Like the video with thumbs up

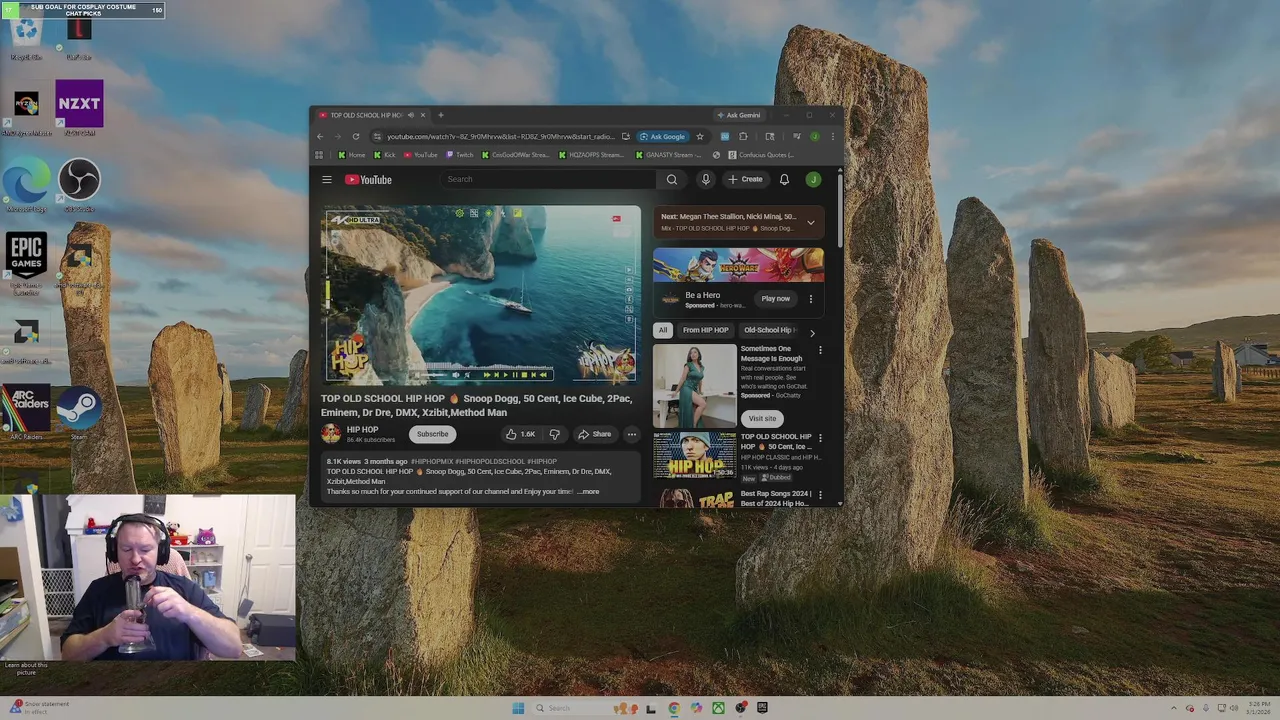coord(520,434)
